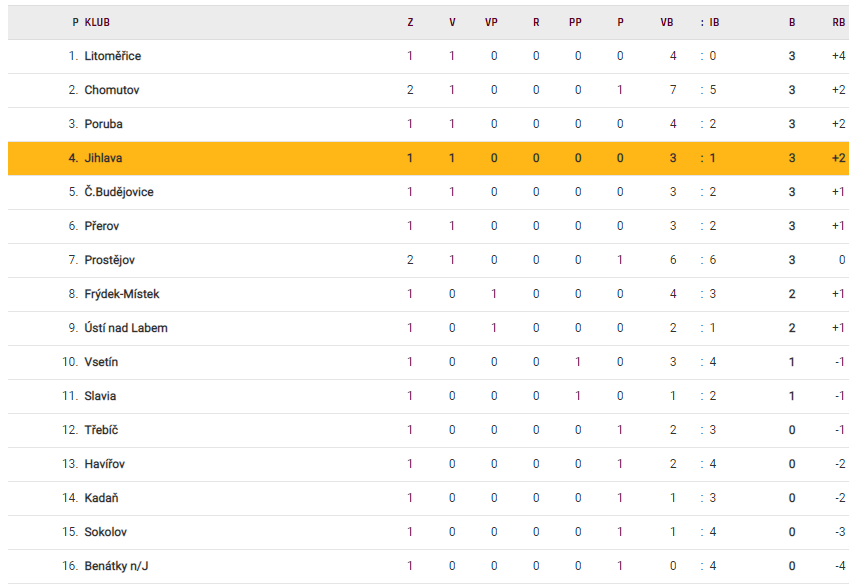This screenshot has width=858, height=587.
Task: Click the PP column header
Action: tap(575, 22)
